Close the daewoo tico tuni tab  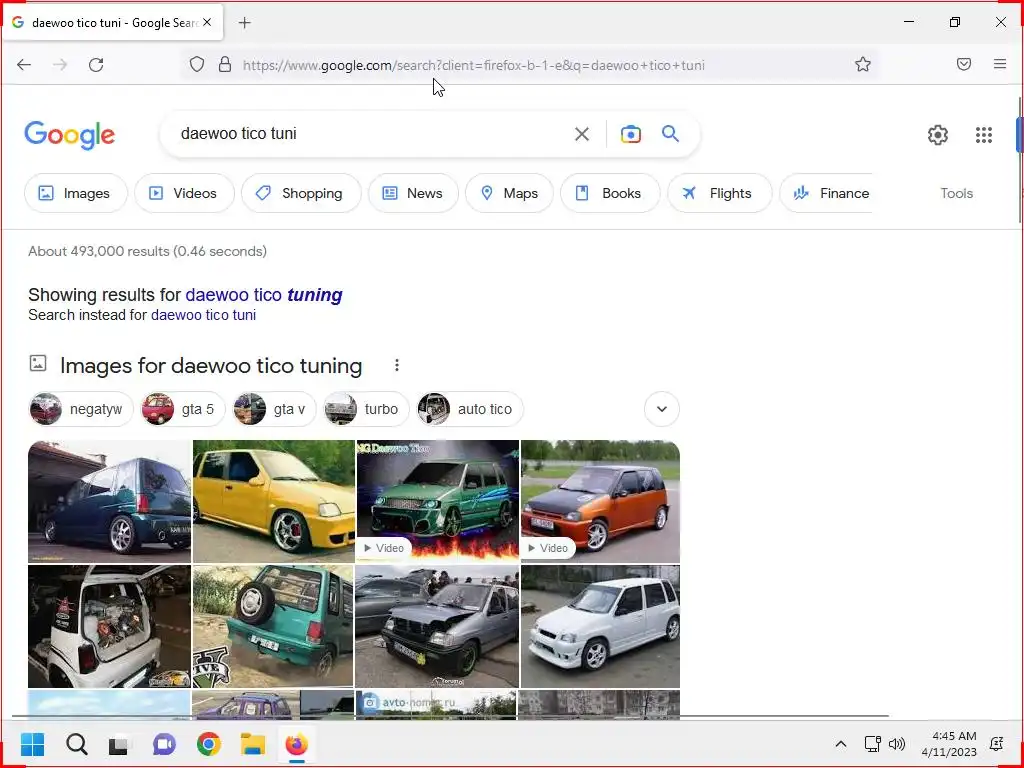point(207,22)
